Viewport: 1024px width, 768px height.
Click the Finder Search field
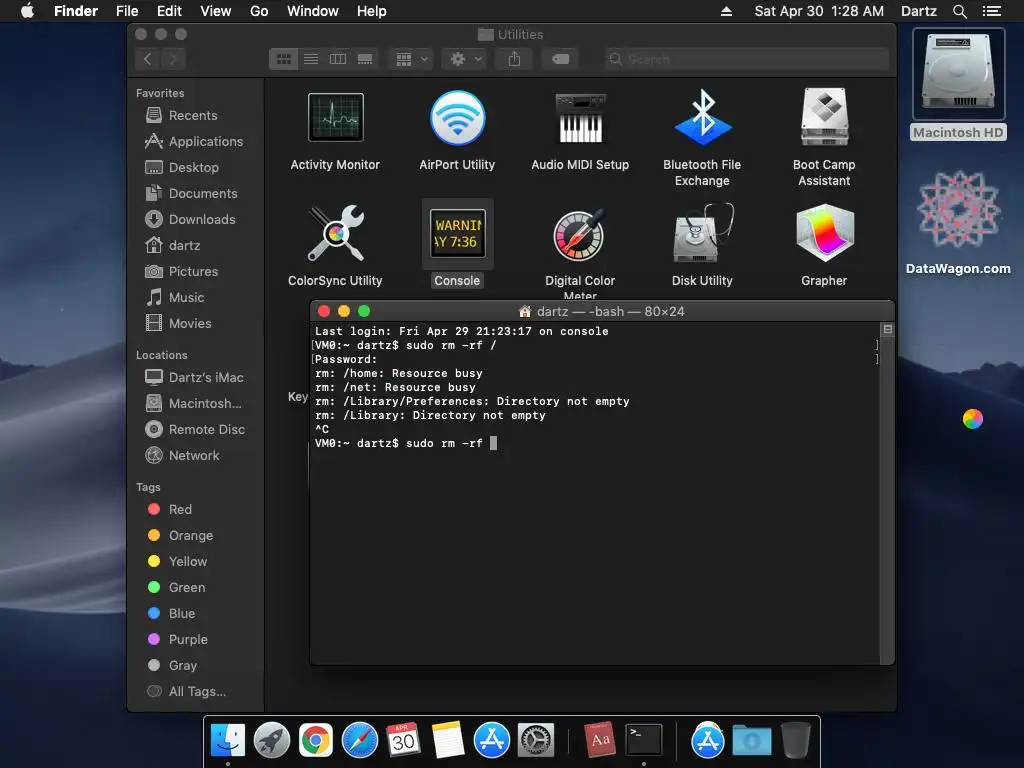746,59
